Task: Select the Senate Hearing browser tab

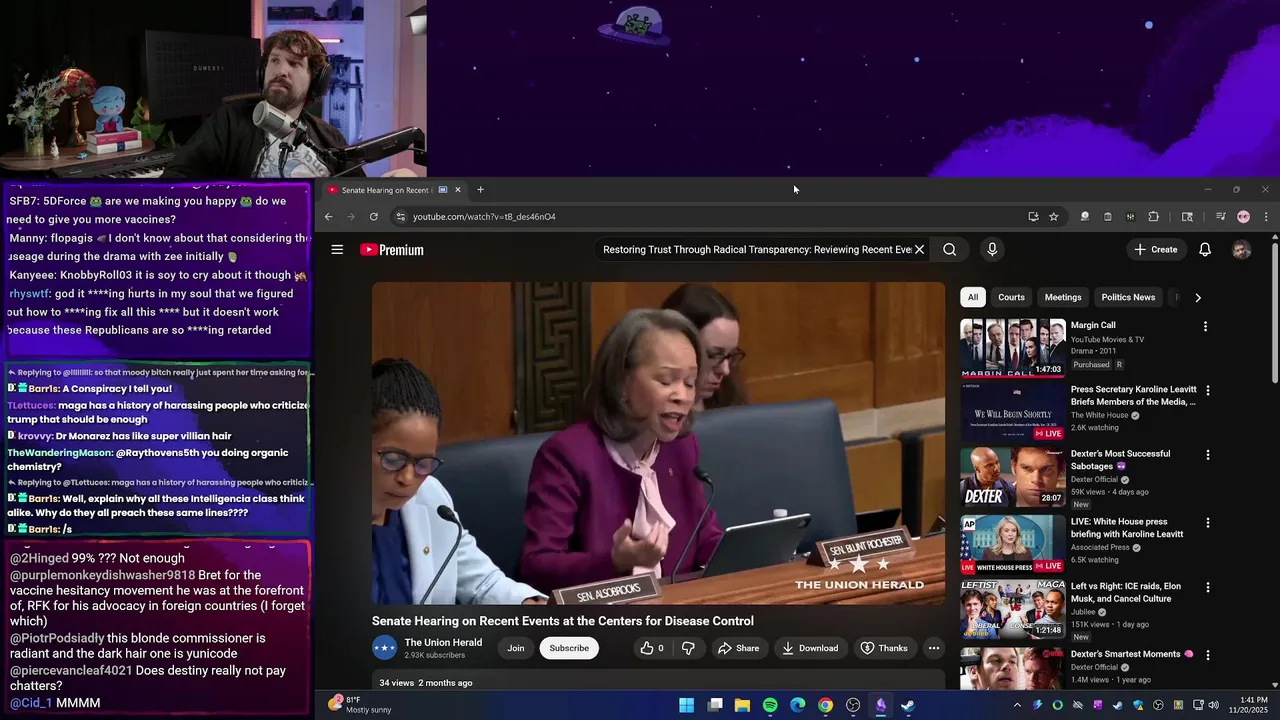Action: [393, 190]
